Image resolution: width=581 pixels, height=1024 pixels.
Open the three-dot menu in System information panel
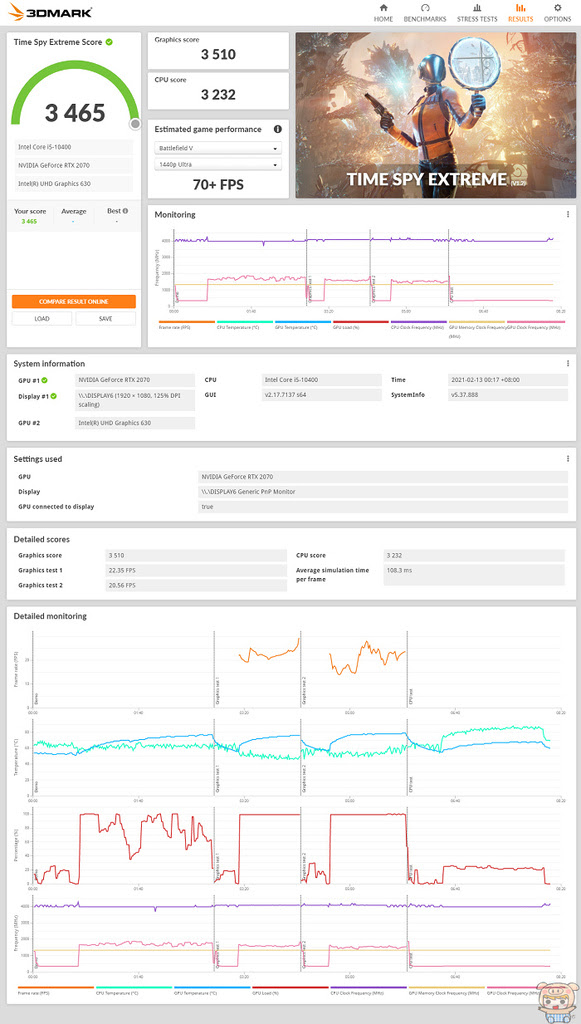568,364
